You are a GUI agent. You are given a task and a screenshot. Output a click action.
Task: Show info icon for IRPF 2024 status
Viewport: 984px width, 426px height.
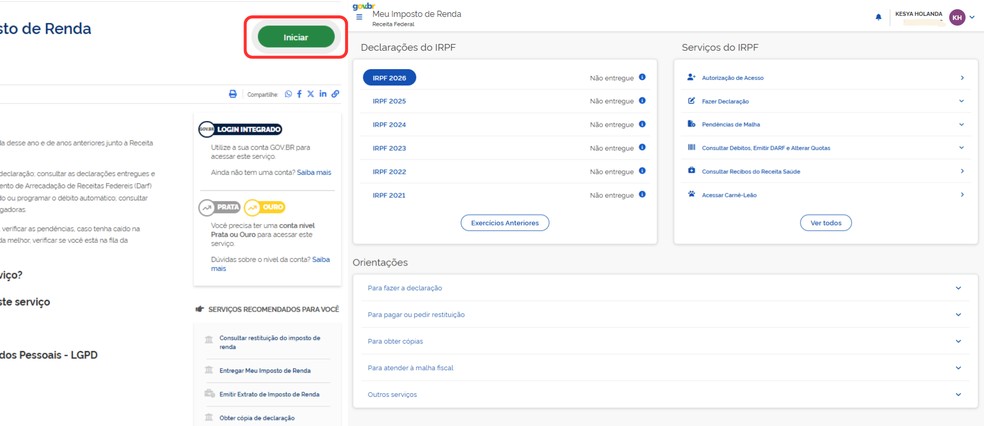point(642,124)
